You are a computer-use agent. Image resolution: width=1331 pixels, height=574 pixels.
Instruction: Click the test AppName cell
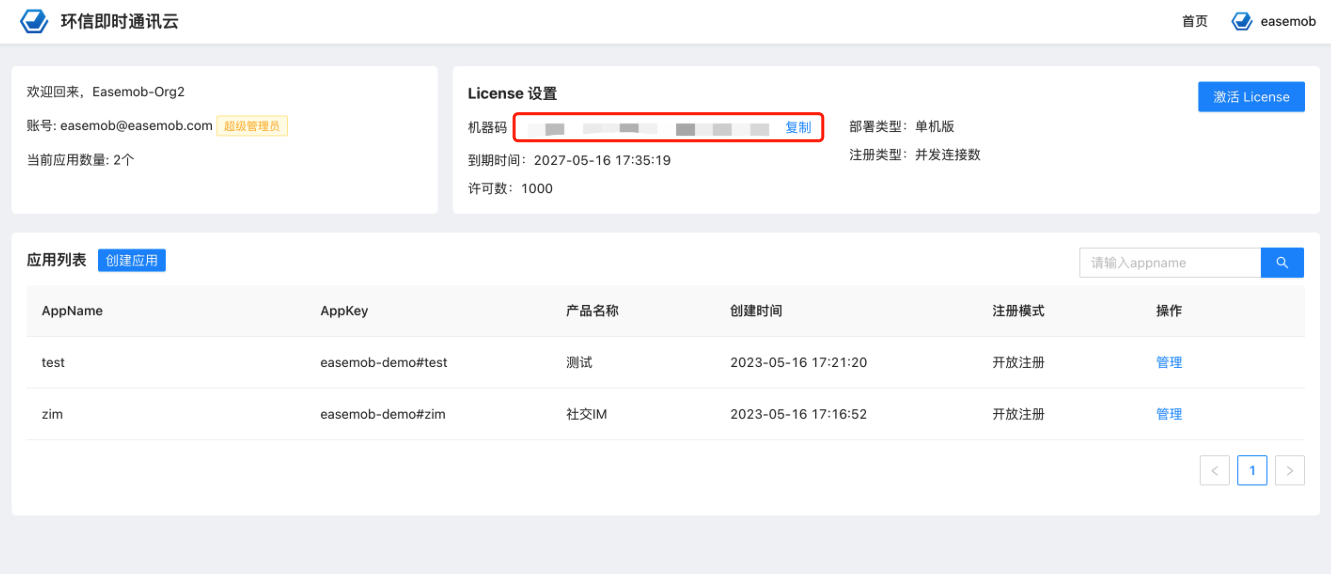point(53,362)
